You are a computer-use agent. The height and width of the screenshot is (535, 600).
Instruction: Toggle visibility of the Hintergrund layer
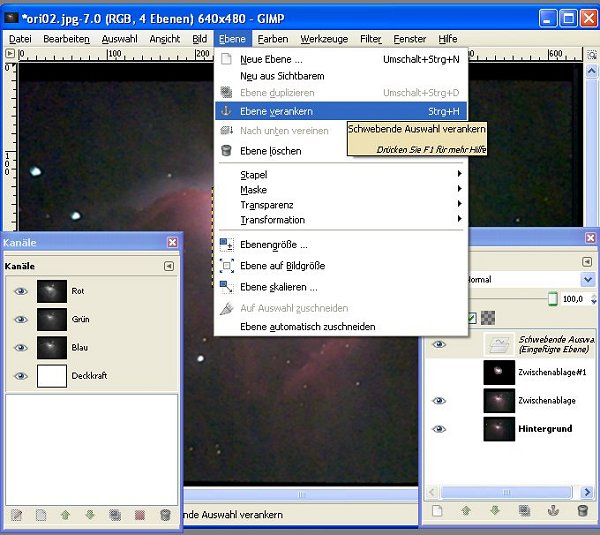coord(438,428)
